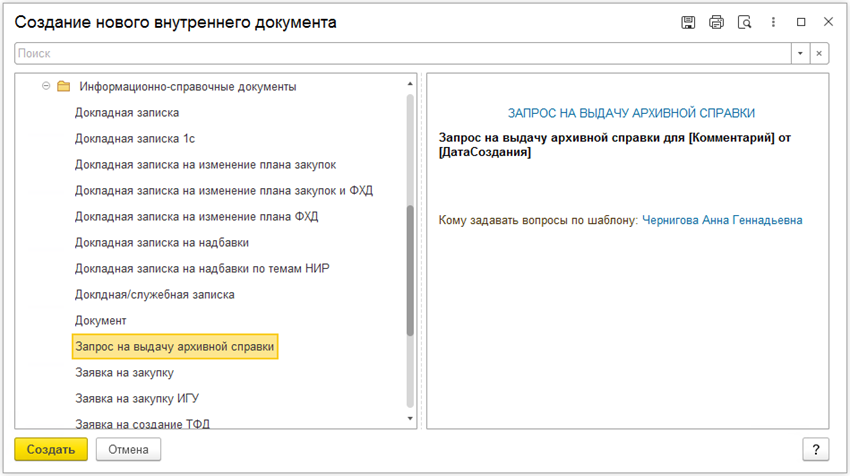Click the vertical scrollbar thumb in list

coord(410,270)
